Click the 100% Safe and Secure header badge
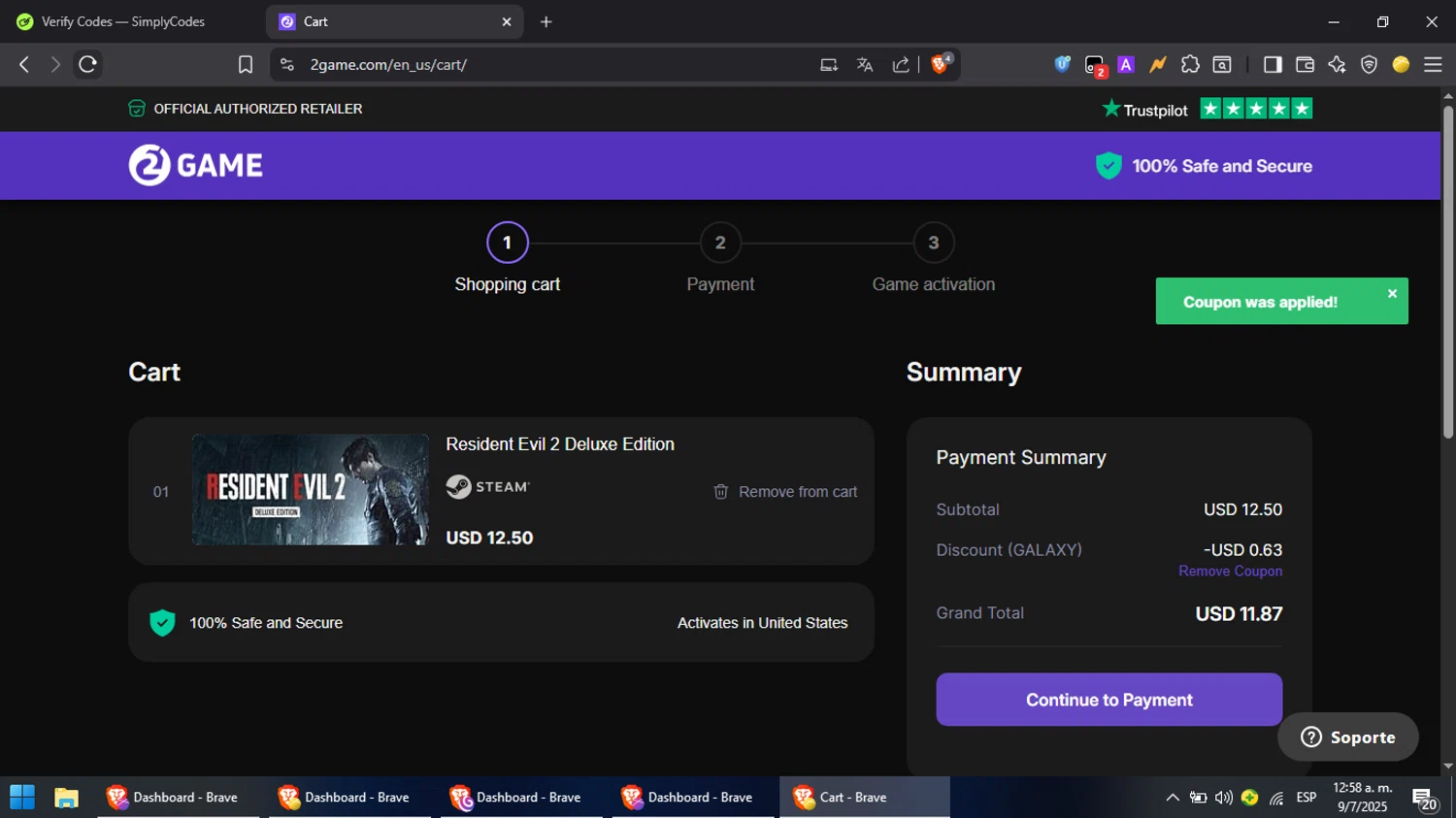Viewport: 1456px width, 818px height. (1204, 166)
